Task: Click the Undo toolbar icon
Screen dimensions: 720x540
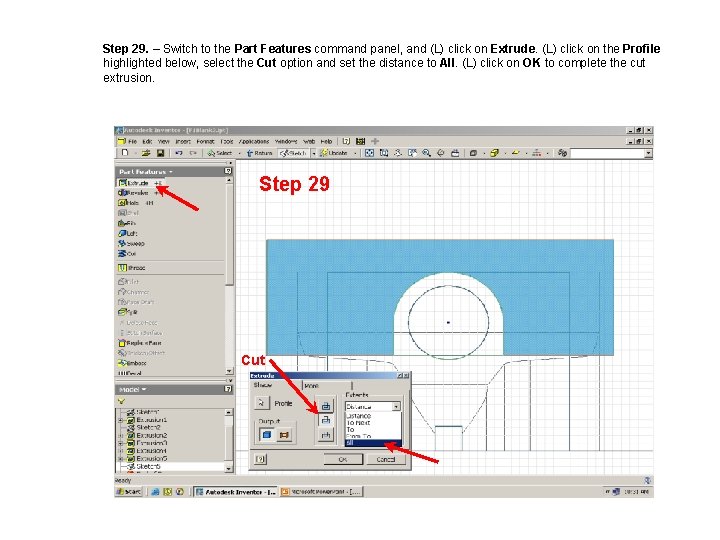Action: pos(179,153)
